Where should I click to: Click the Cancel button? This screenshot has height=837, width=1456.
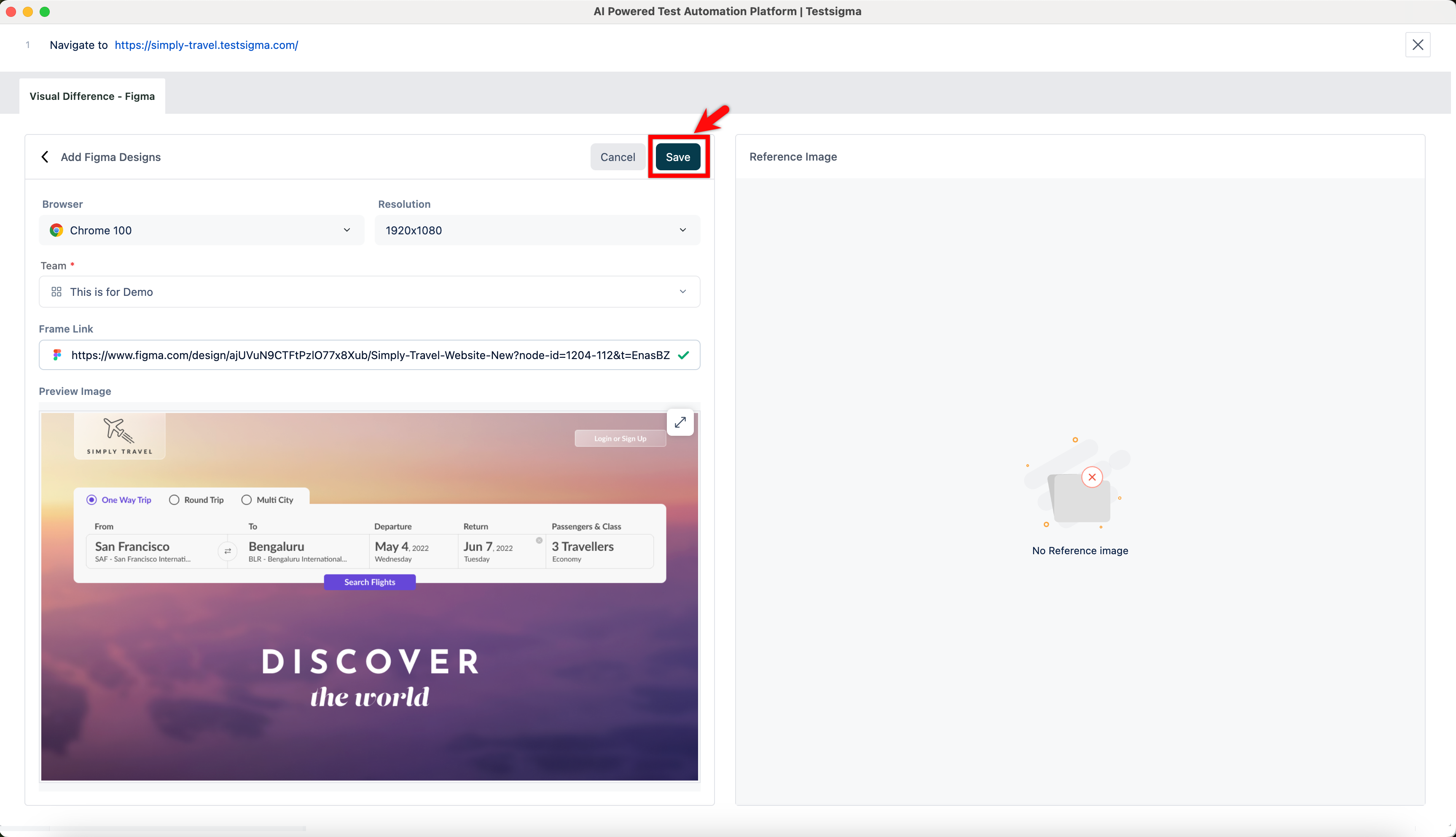tap(618, 157)
